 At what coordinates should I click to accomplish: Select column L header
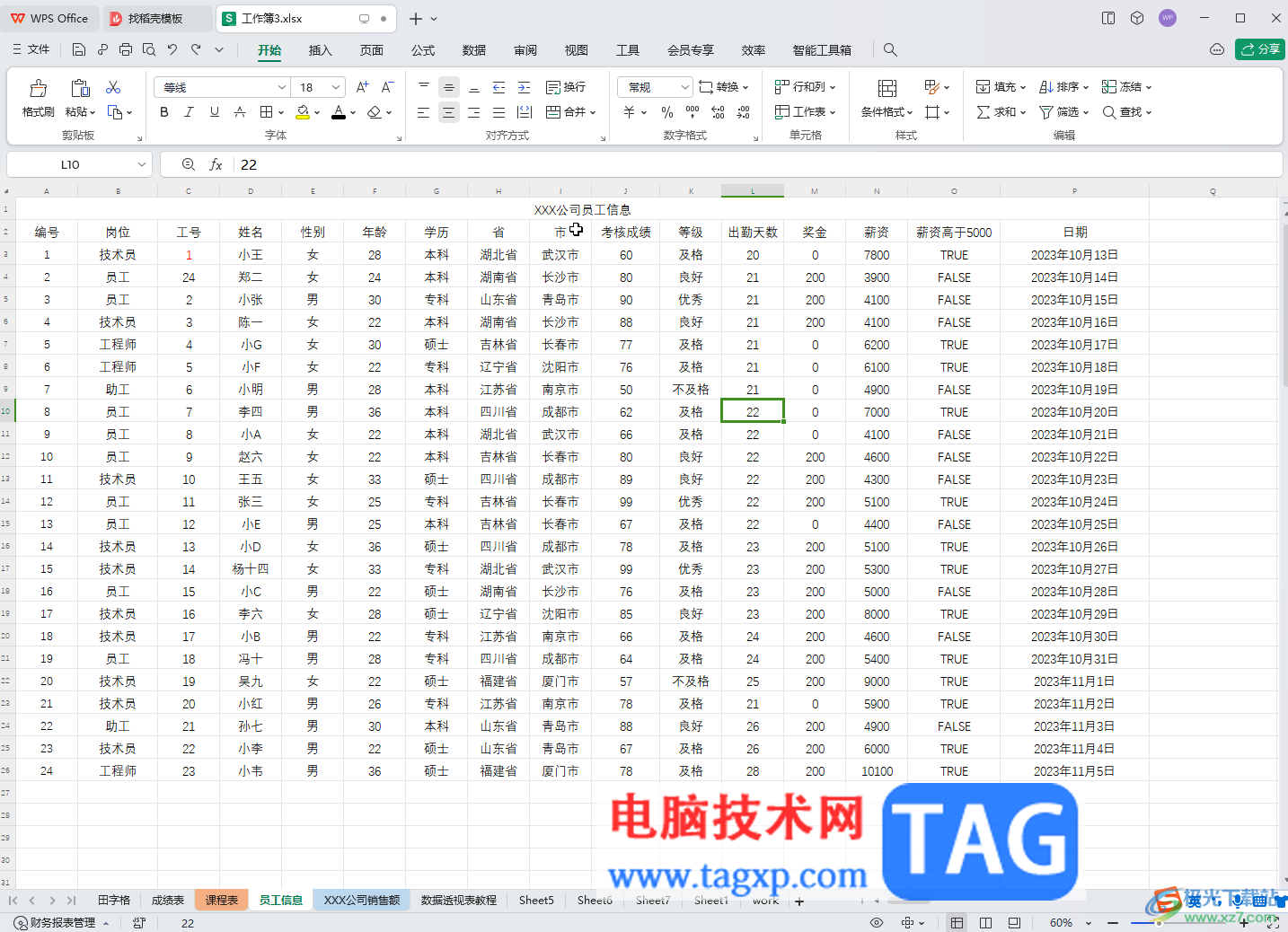753,190
